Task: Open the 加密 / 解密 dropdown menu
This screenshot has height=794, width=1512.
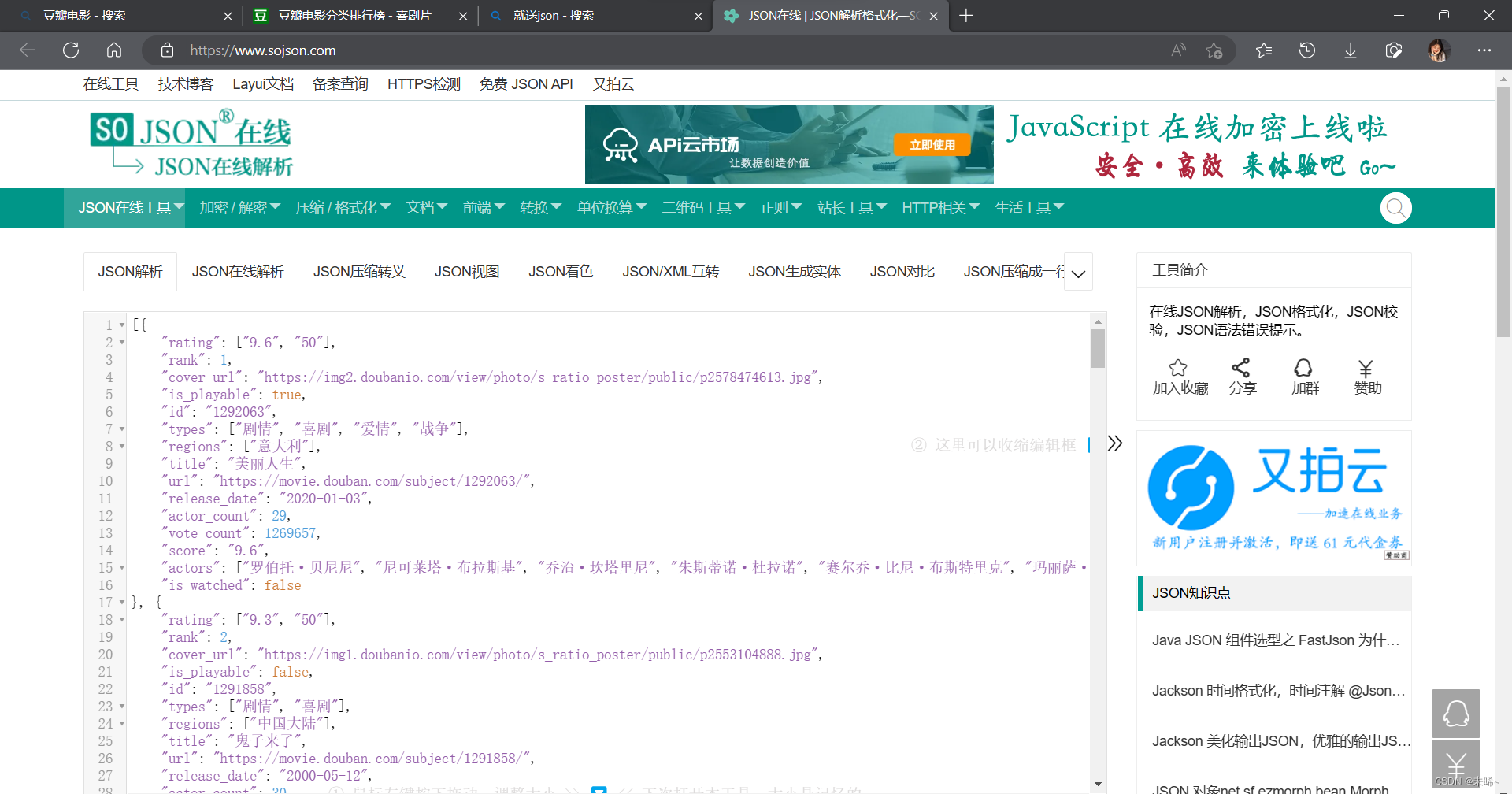Action: [x=239, y=208]
